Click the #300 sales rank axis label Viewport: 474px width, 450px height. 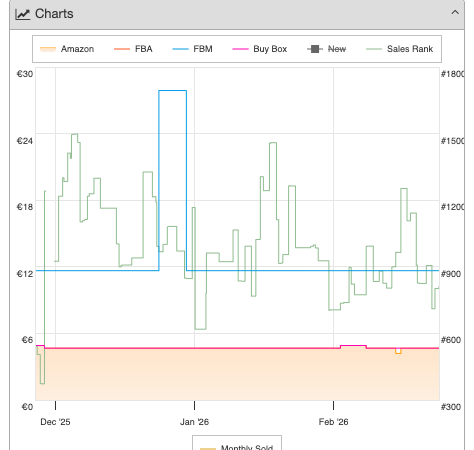pyautogui.click(x=451, y=407)
